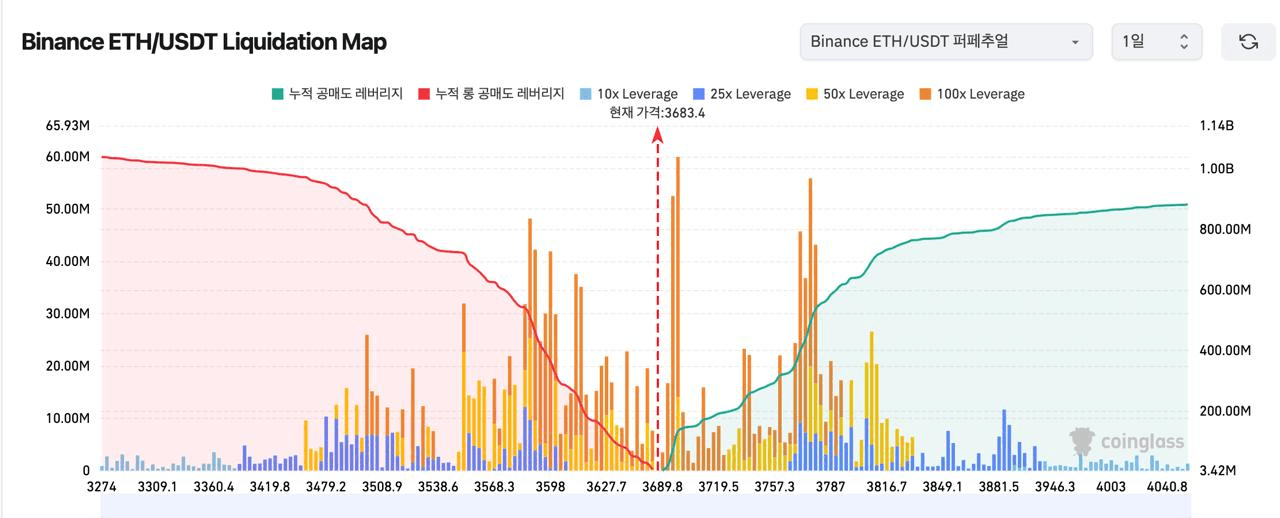Click the 1.14B right axis label
This screenshot has width=1280, height=518.
tap(1216, 126)
